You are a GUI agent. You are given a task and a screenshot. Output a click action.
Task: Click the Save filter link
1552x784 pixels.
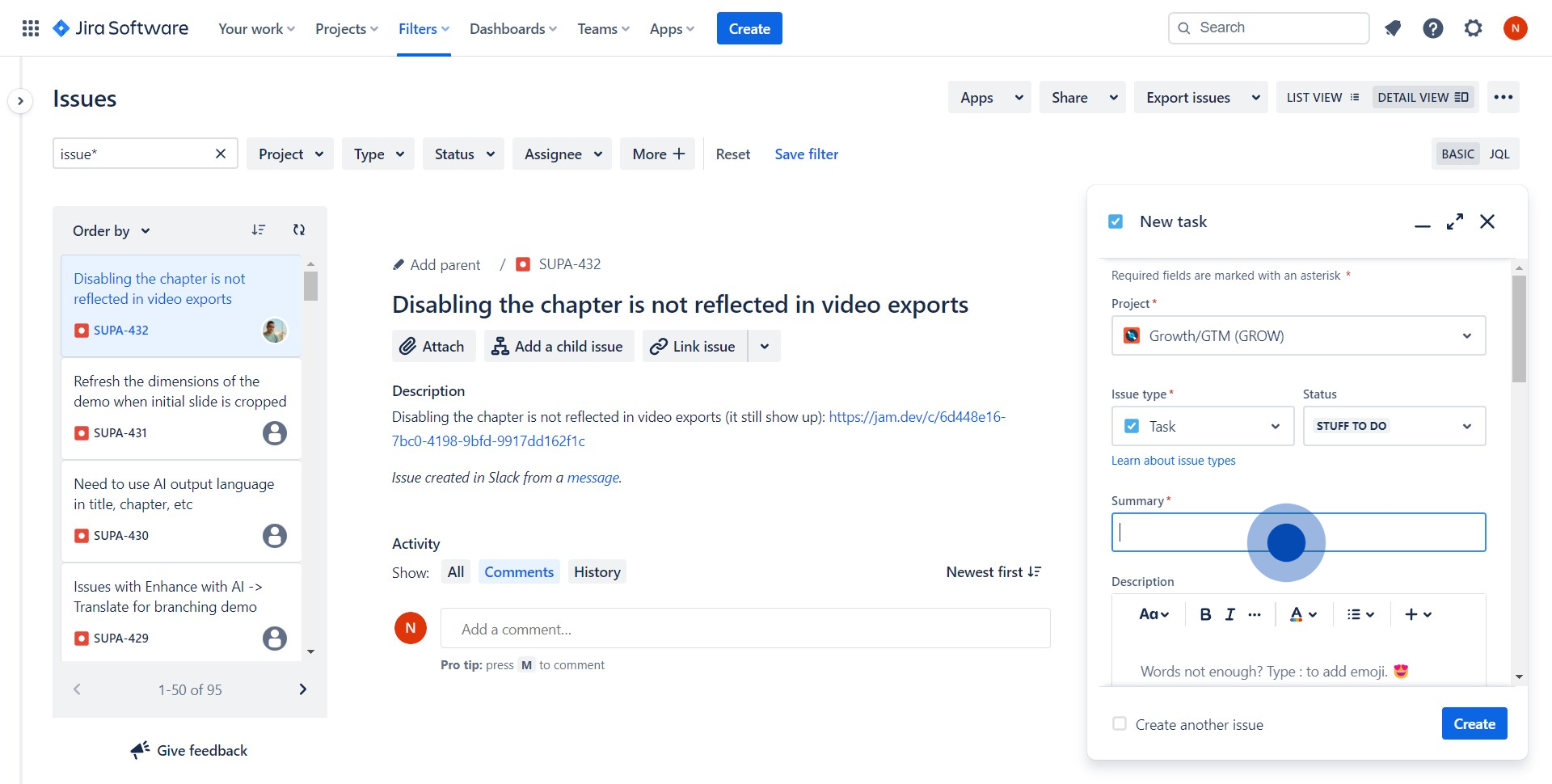tap(806, 154)
